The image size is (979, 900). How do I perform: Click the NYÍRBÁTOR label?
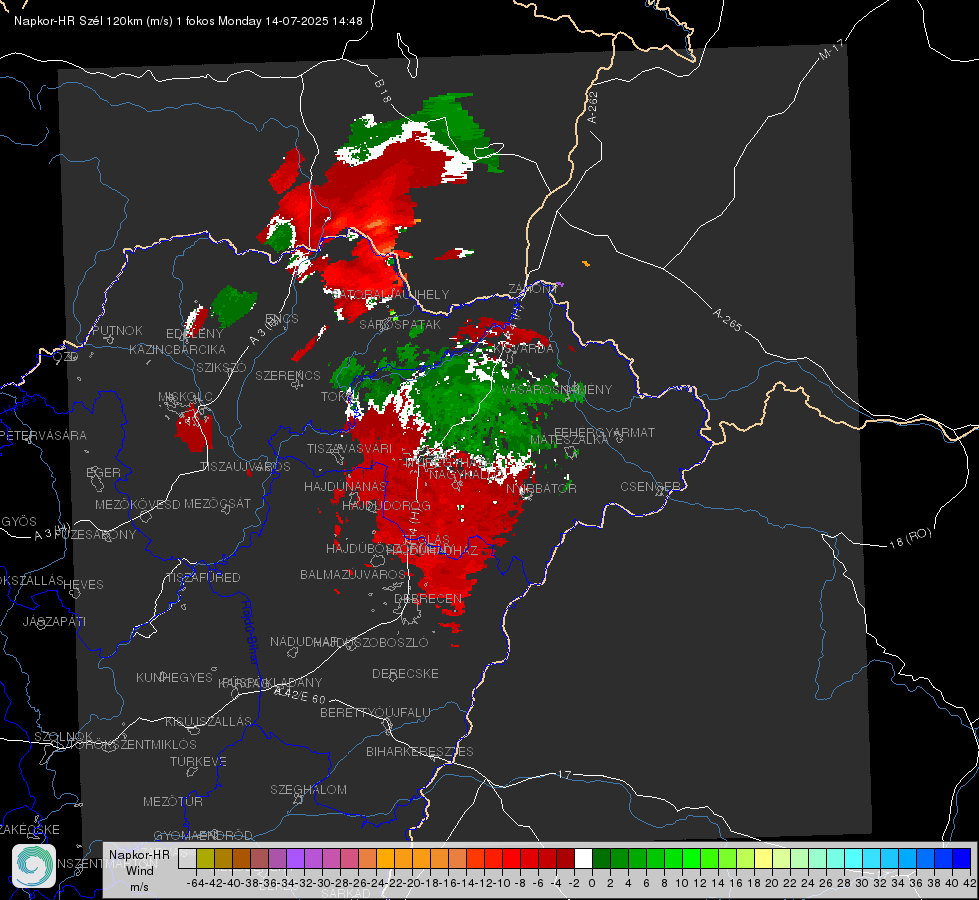pyautogui.click(x=541, y=488)
